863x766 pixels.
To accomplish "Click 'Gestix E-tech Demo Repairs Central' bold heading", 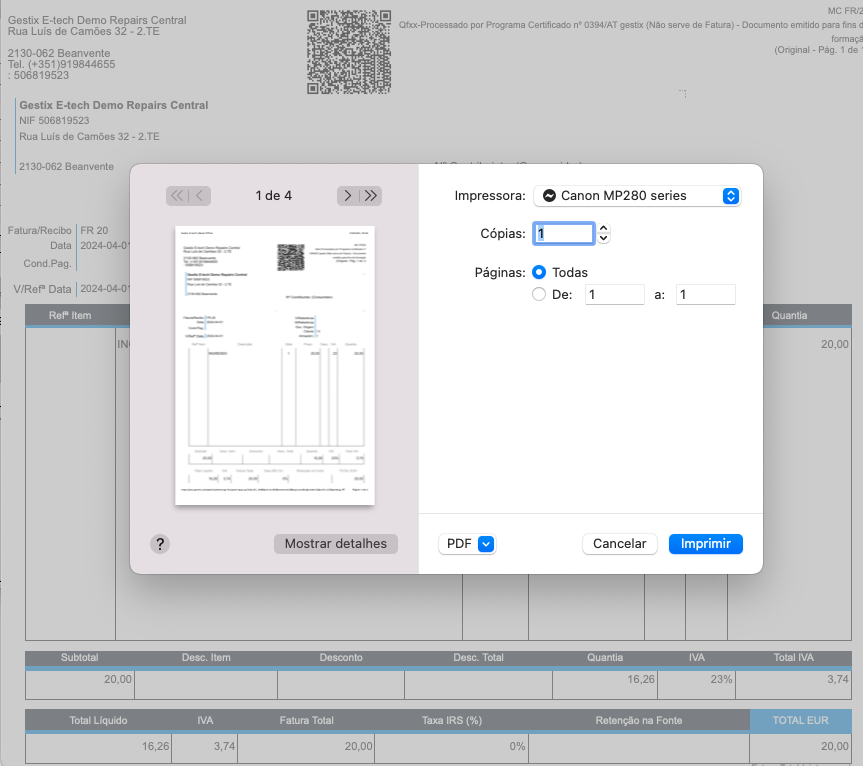I will [x=114, y=105].
